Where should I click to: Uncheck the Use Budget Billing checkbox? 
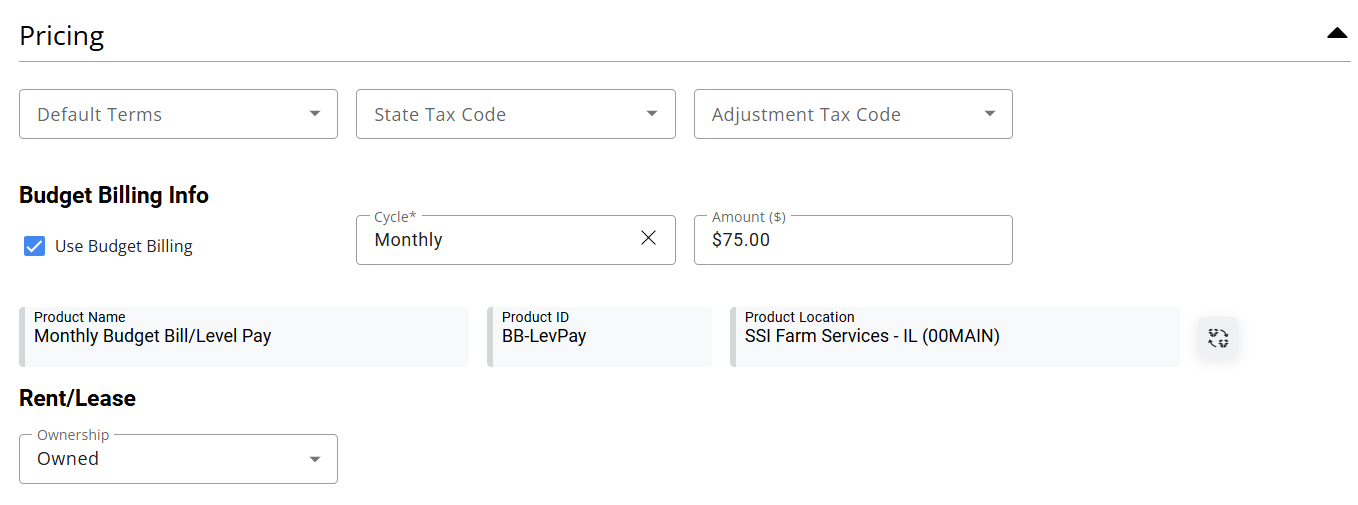pyautogui.click(x=35, y=246)
